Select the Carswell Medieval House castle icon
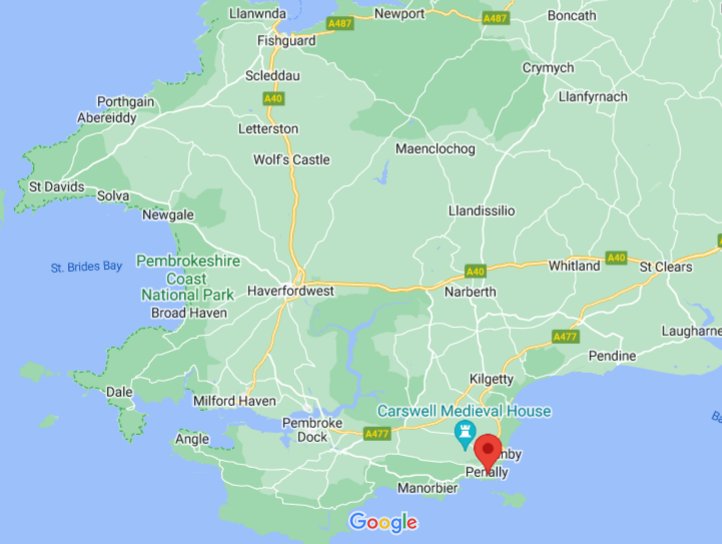722x544 pixels. click(x=465, y=435)
